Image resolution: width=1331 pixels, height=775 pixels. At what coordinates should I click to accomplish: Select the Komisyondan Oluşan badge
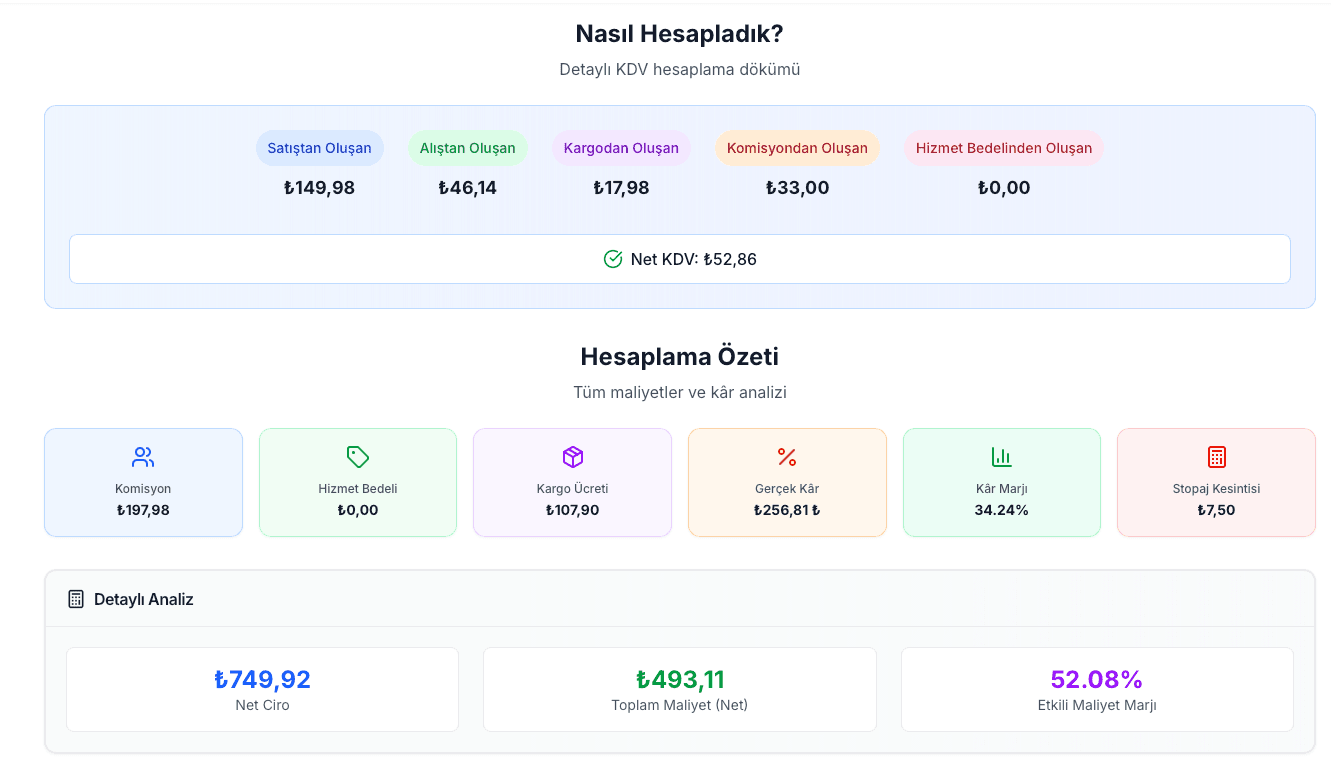point(797,148)
